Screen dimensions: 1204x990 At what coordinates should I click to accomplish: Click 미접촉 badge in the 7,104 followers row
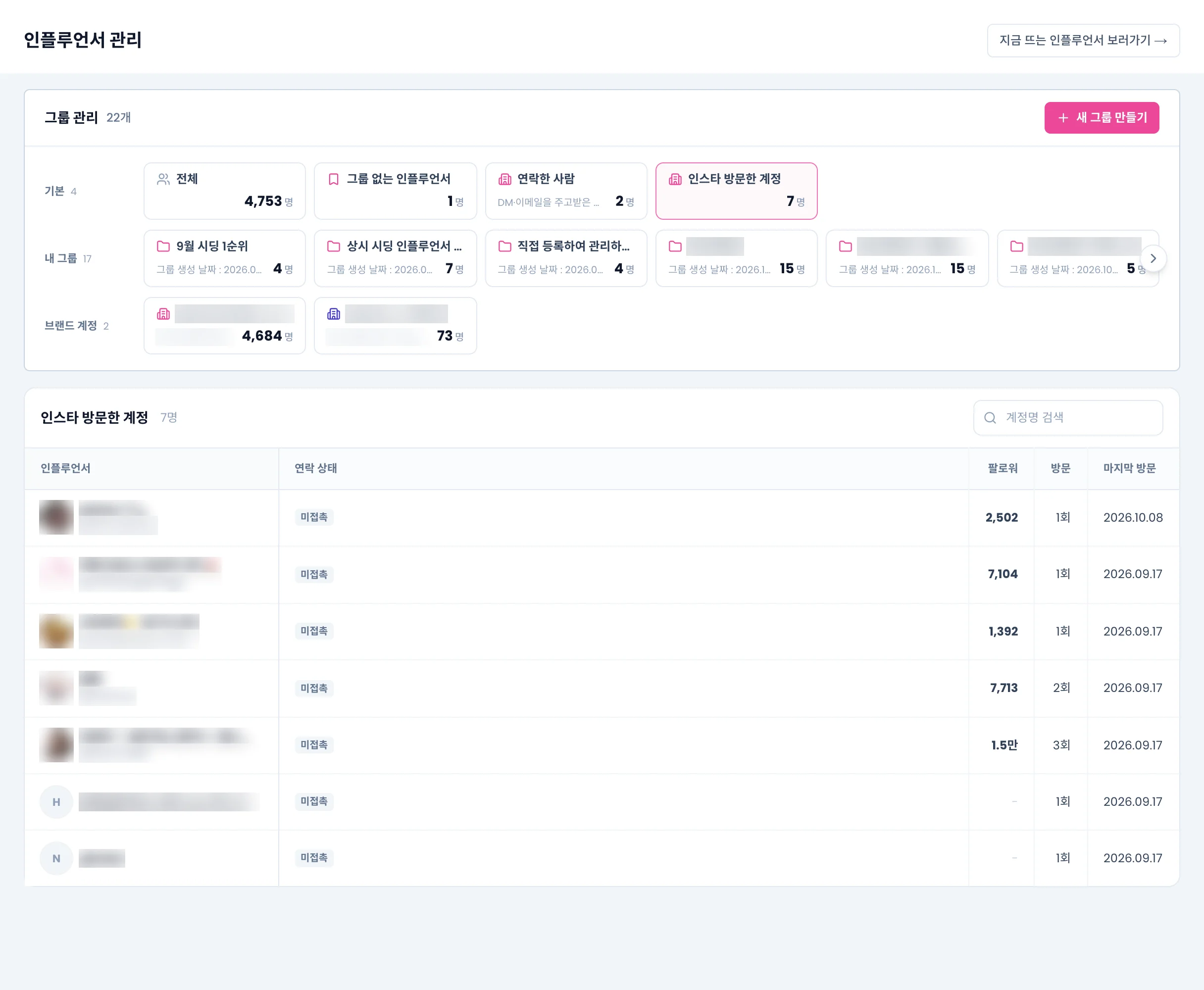[314, 574]
